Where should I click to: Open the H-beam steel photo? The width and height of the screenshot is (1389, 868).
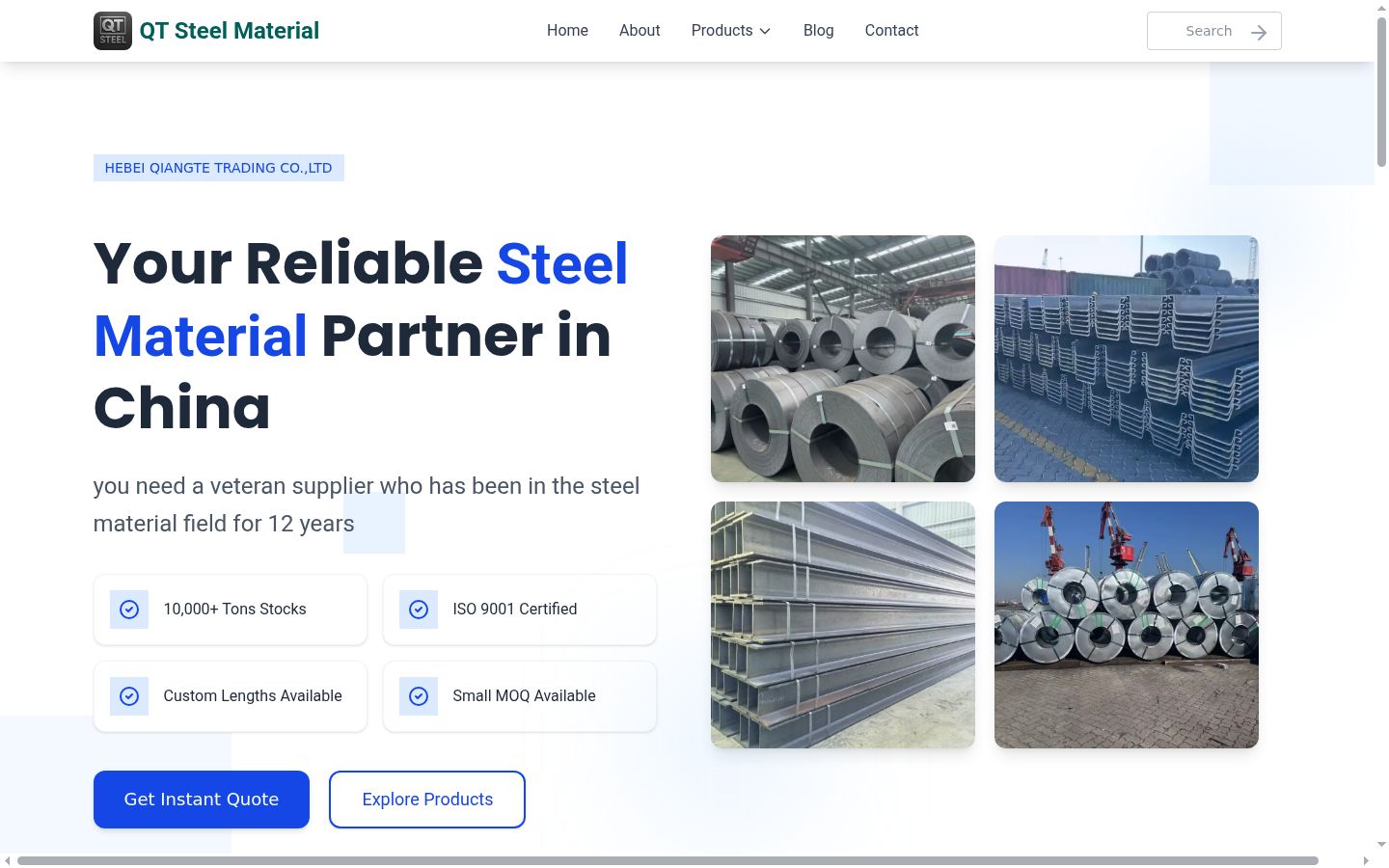click(x=843, y=625)
